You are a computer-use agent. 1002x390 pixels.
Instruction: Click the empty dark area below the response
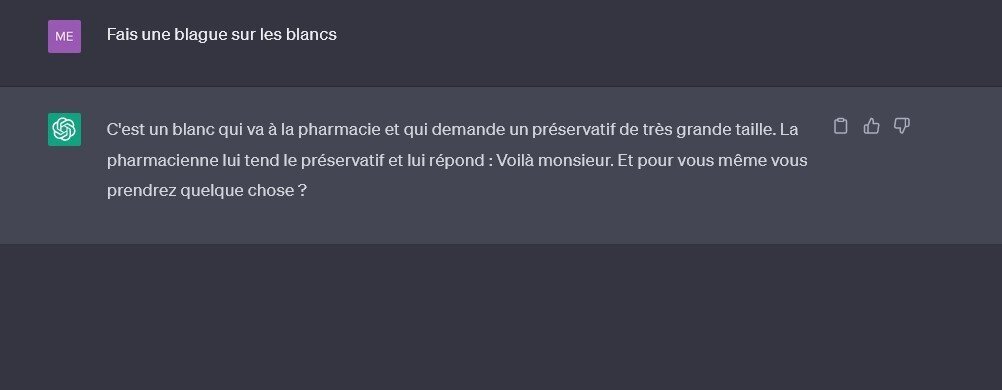click(x=501, y=316)
